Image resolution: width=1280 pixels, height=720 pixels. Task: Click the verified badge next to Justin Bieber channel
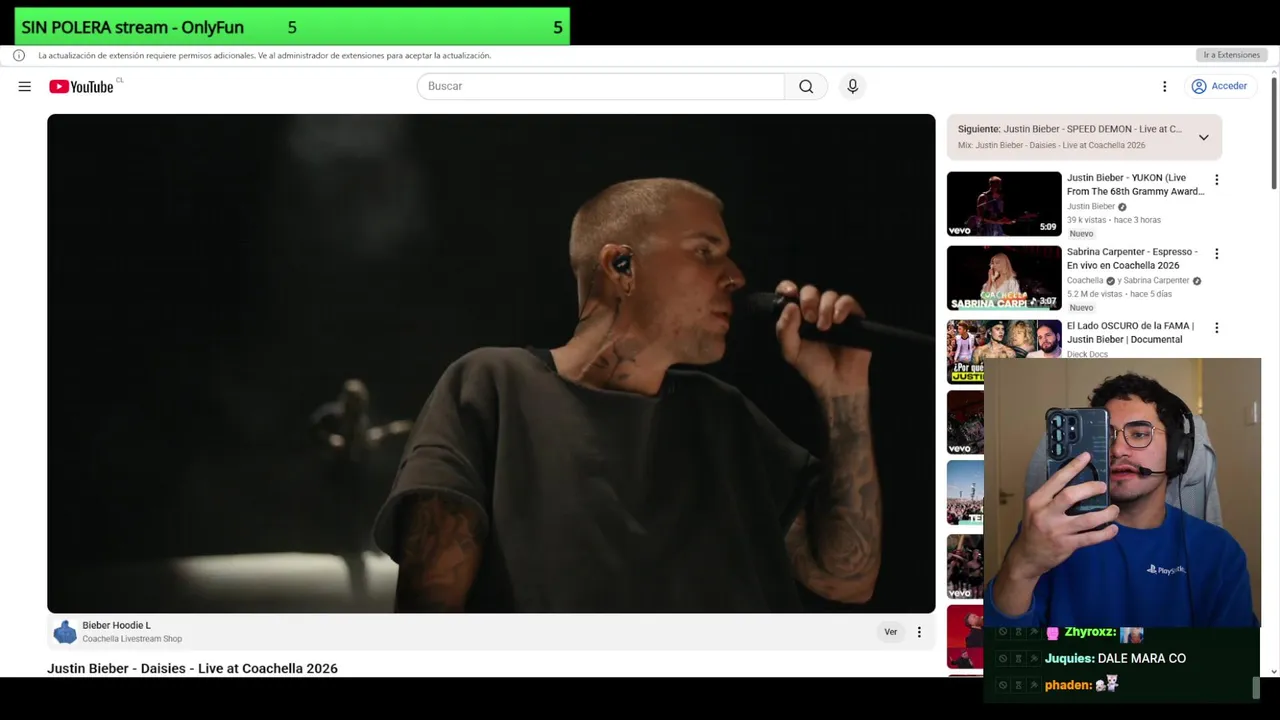(1122, 207)
